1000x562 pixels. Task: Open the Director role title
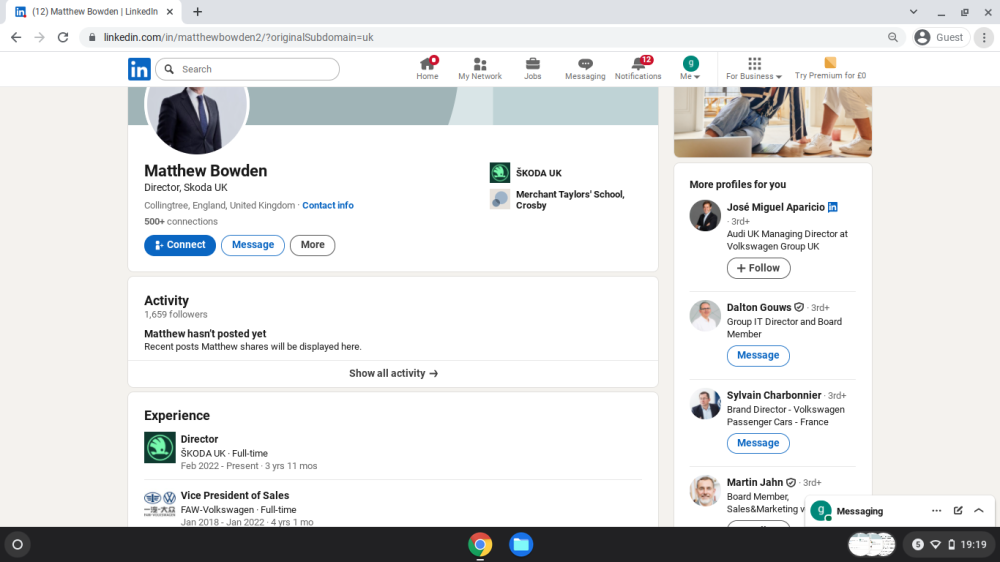199,439
